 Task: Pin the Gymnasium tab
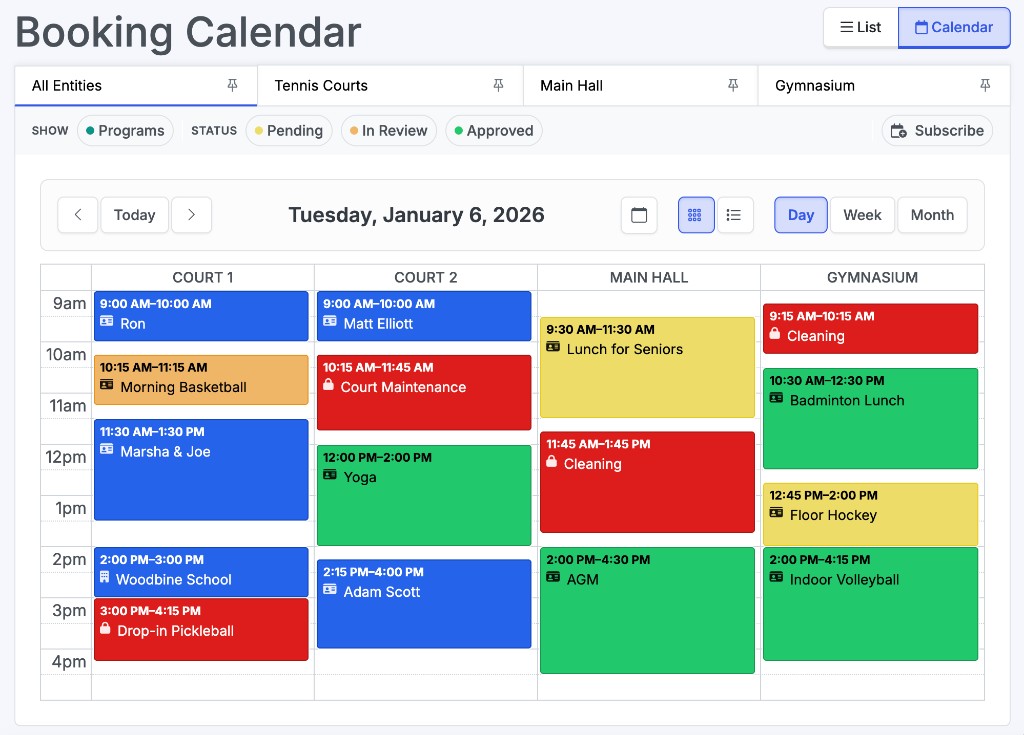click(985, 86)
